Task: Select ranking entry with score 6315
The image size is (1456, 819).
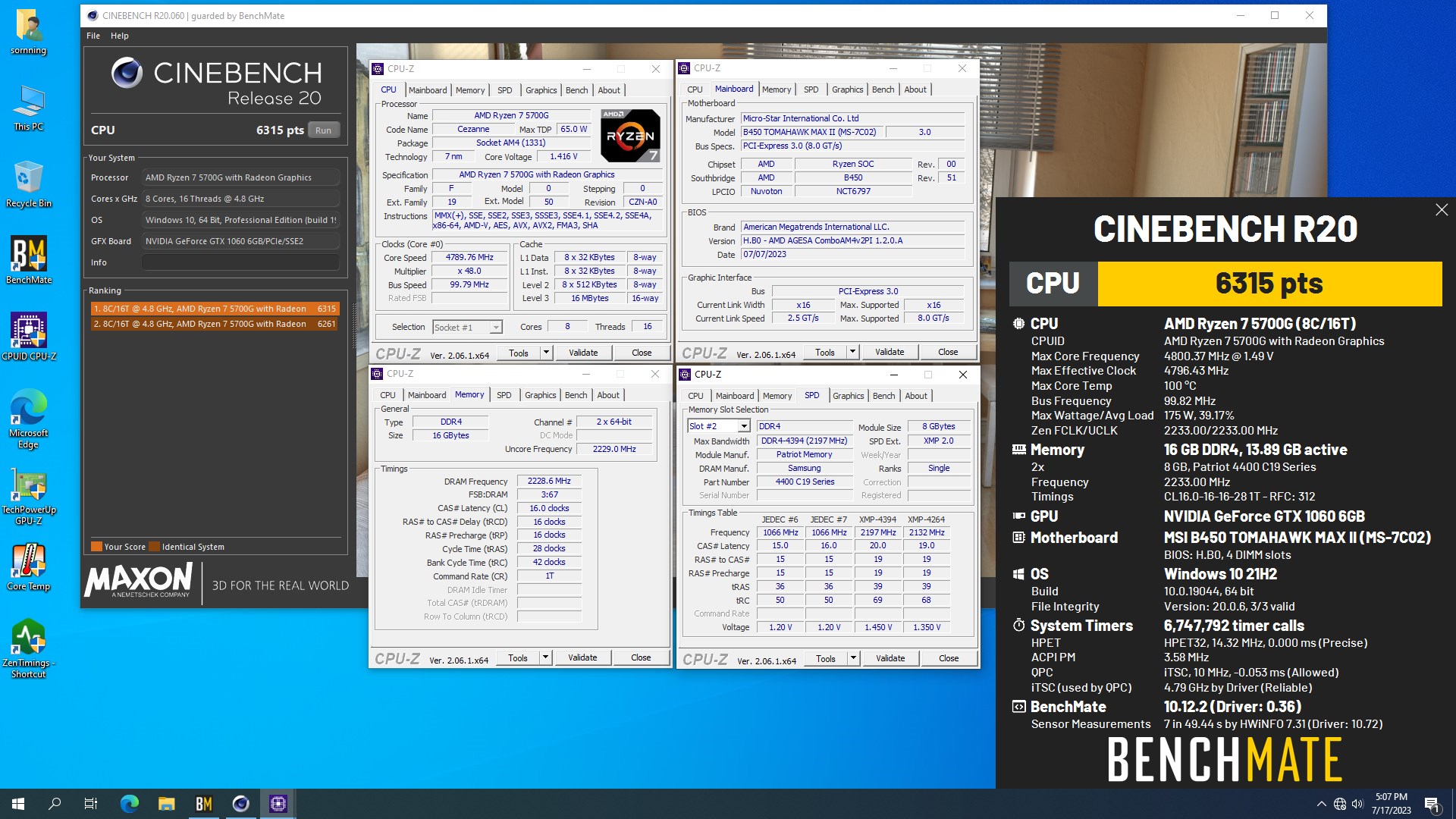Action: pos(215,309)
